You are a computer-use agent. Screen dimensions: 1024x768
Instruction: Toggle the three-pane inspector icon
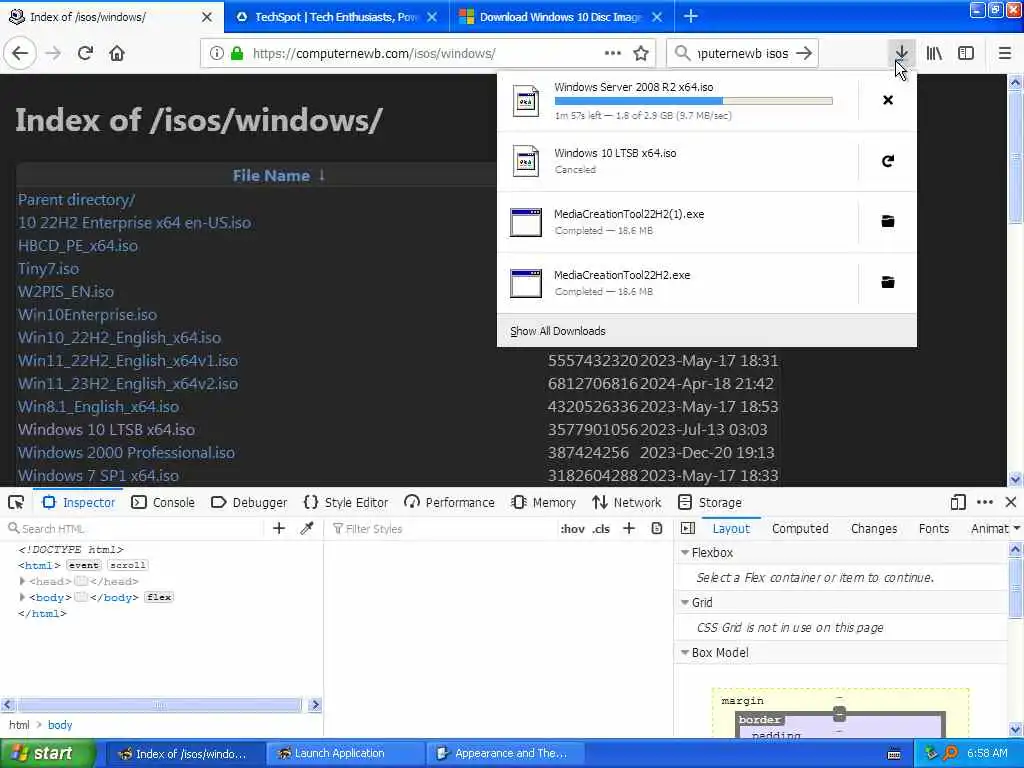[x=688, y=528]
